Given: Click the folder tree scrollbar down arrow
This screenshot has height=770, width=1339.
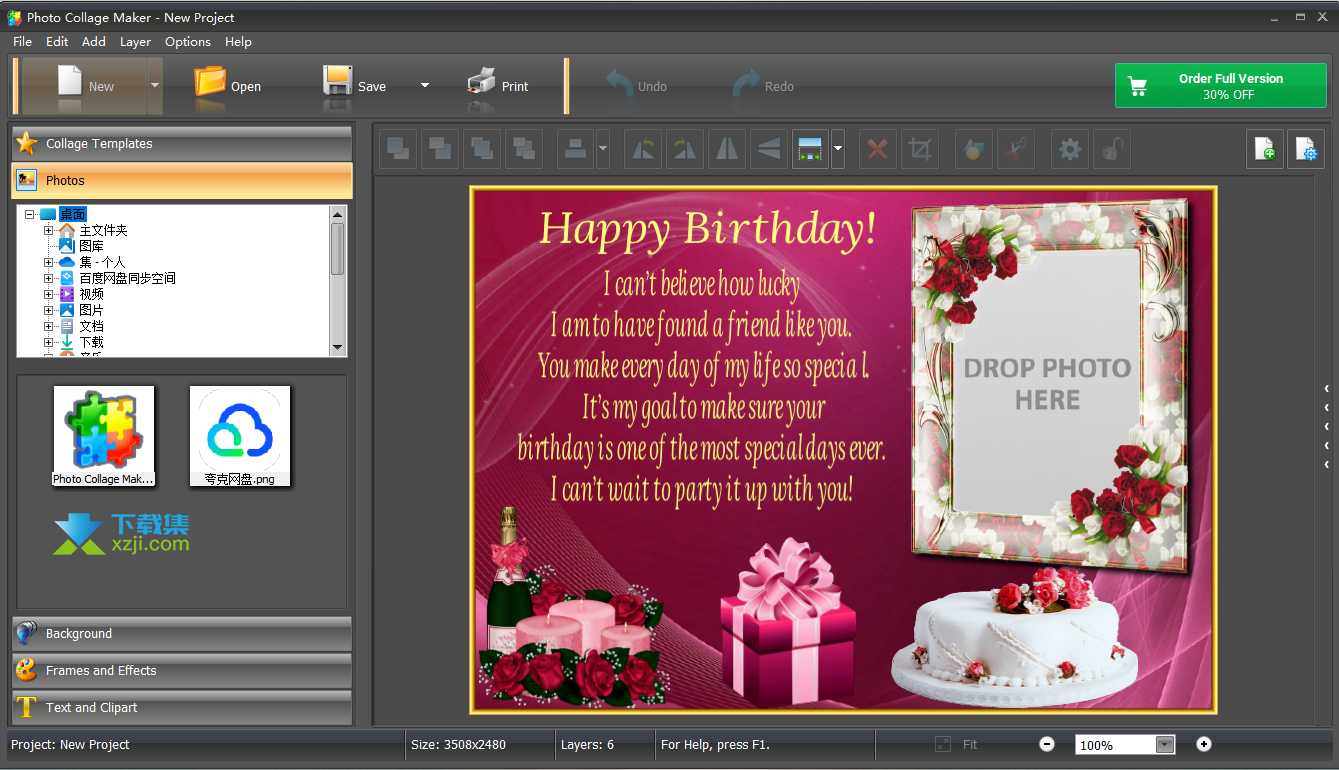Looking at the screenshot, I should [x=337, y=347].
